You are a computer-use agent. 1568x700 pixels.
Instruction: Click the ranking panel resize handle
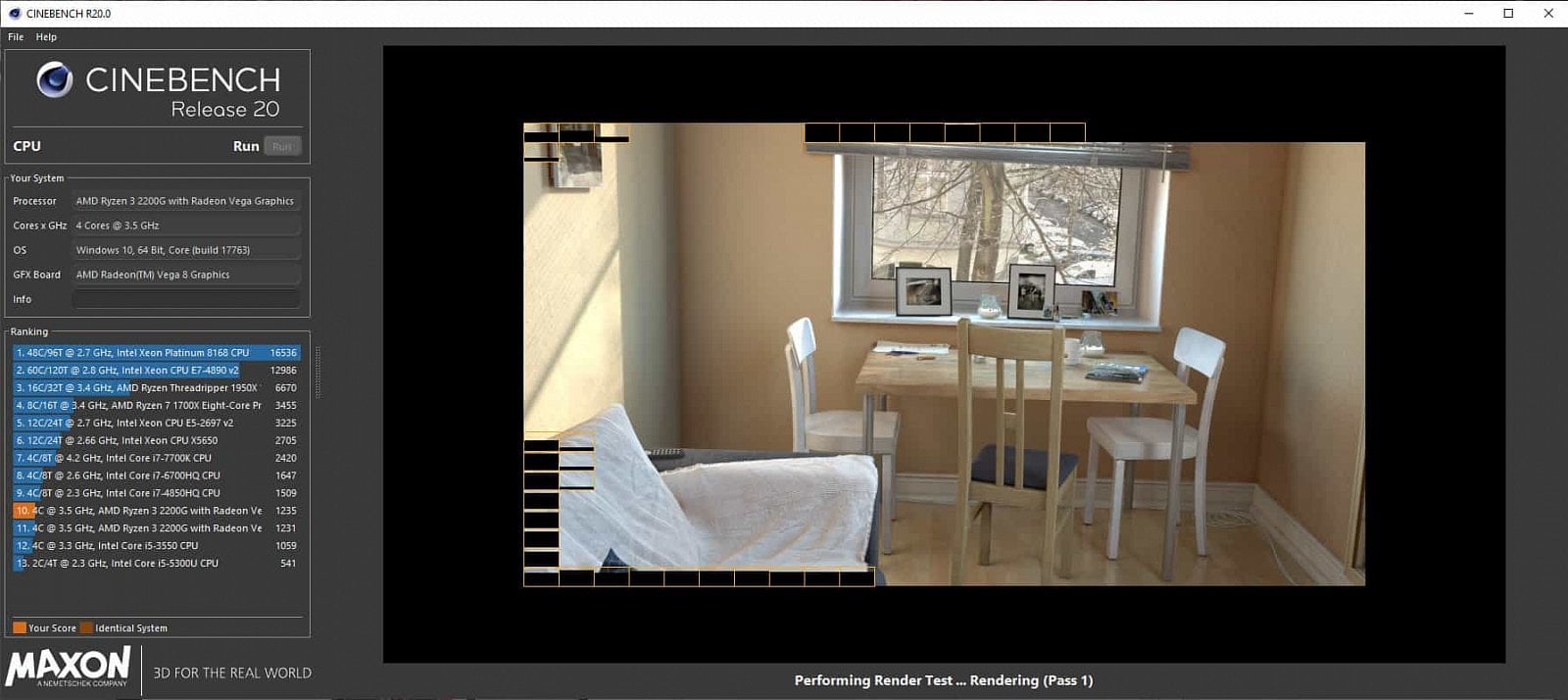[318, 373]
